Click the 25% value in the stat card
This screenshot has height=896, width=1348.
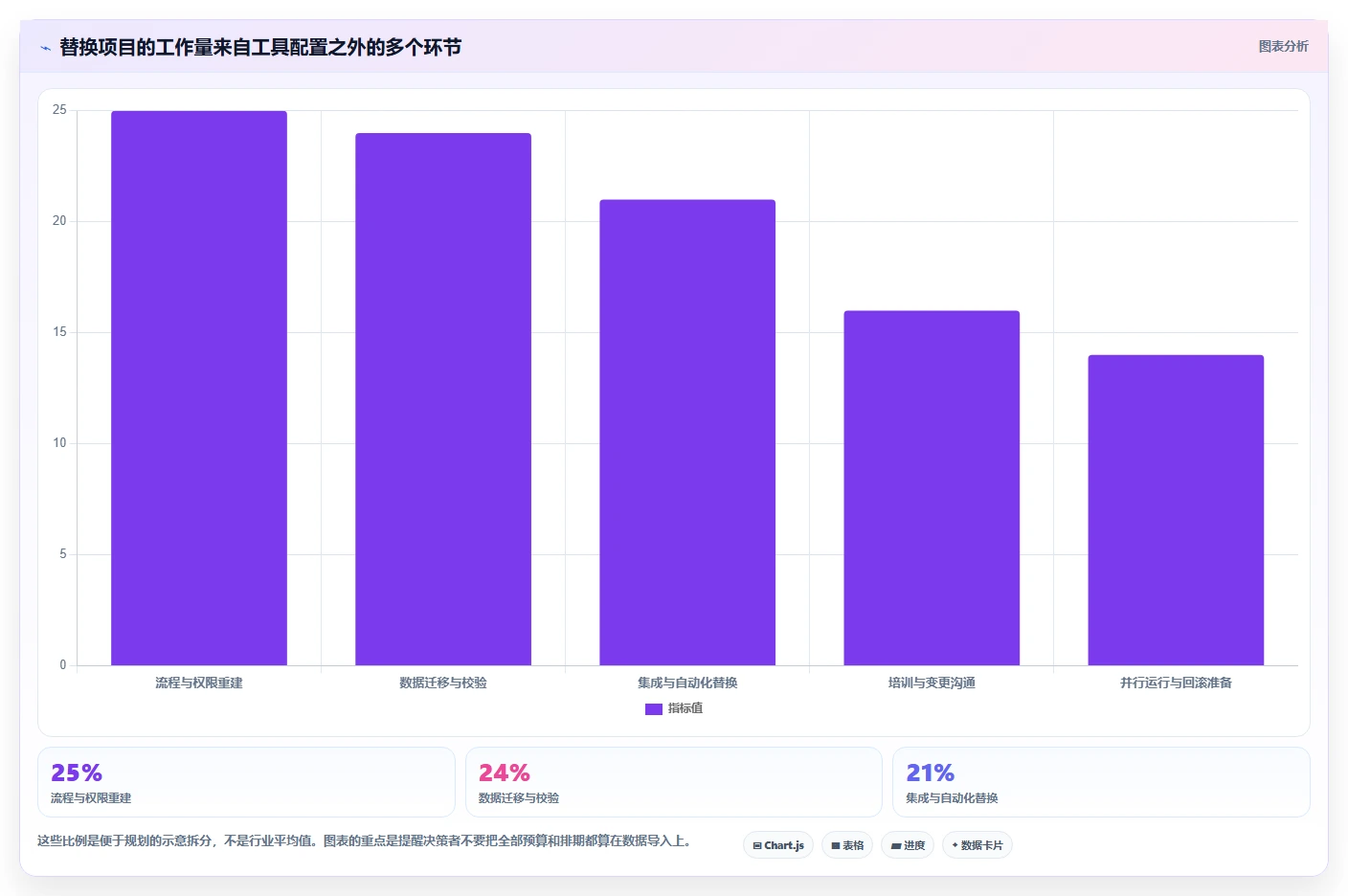point(77,773)
